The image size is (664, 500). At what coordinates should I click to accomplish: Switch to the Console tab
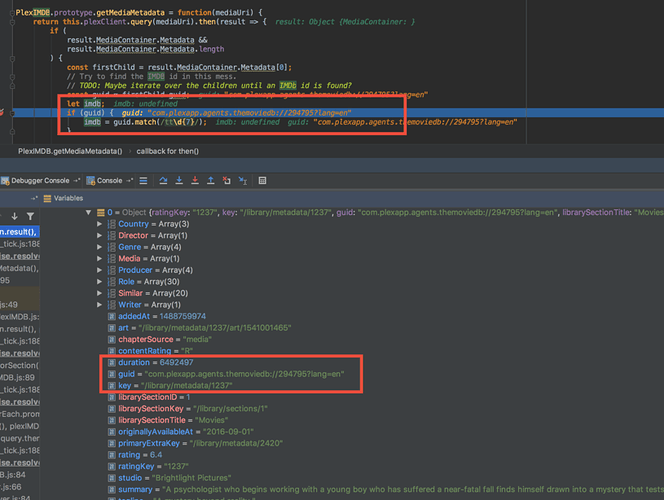pyautogui.click(x=106, y=181)
